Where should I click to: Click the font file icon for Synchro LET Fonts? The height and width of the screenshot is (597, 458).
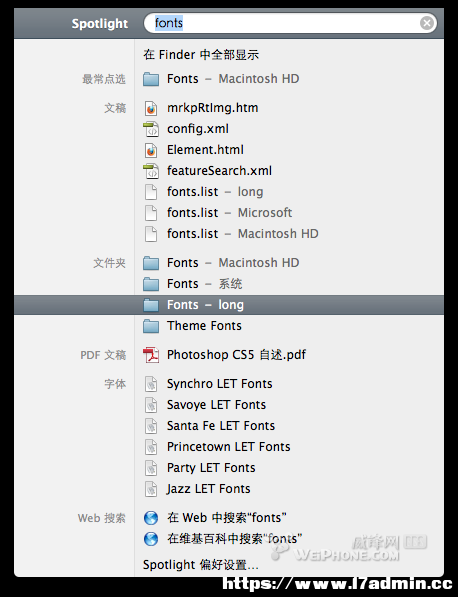click(151, 384)
